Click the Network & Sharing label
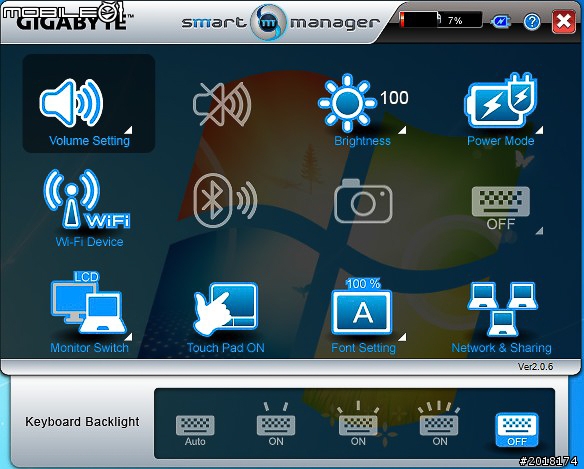The image size is (584, 469). (501, 348)
